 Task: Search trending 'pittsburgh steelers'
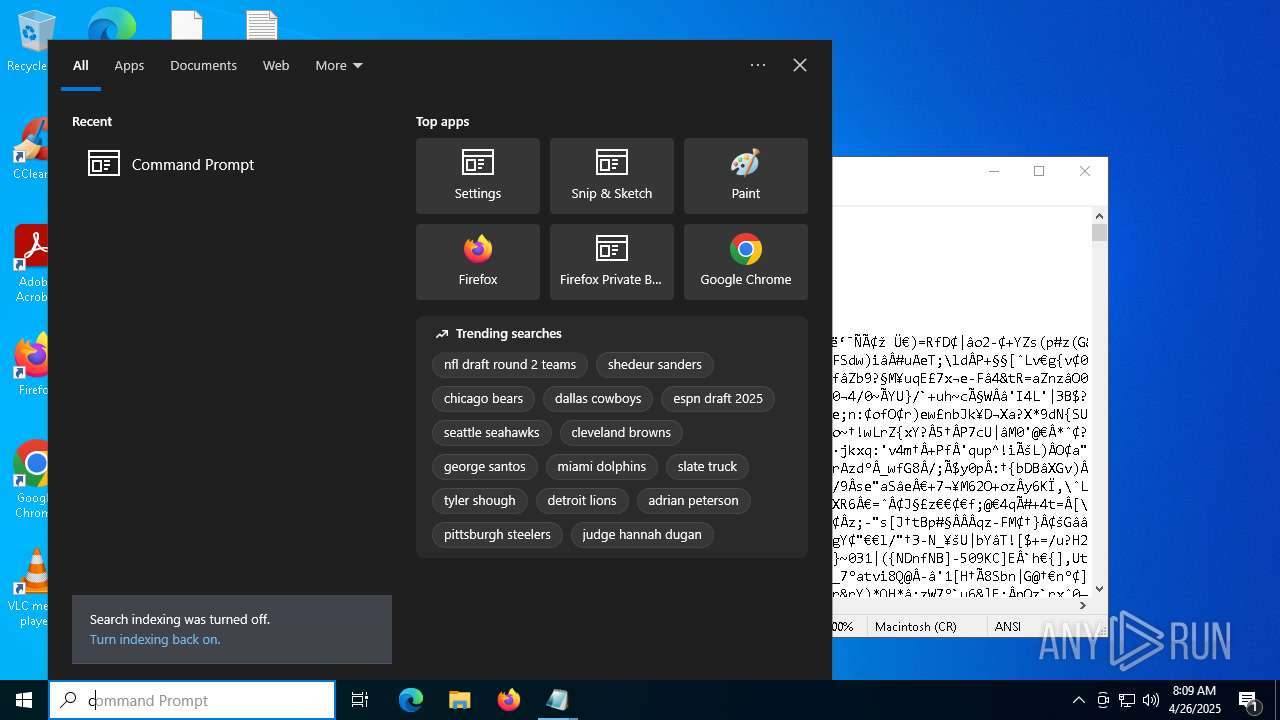(x=497, y=535)
